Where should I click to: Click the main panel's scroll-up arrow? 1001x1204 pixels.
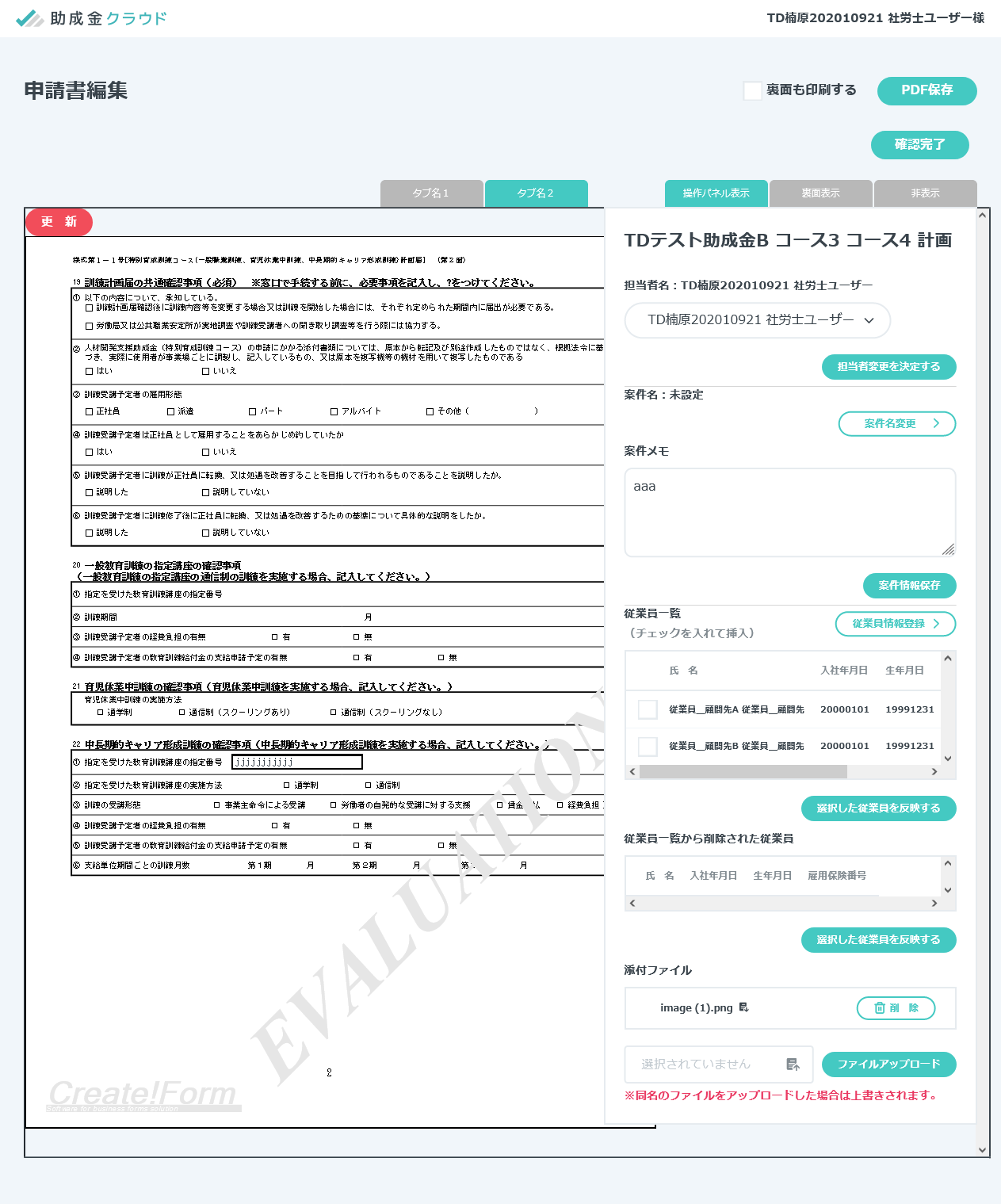pyautogui.click(x=983, y=215)
